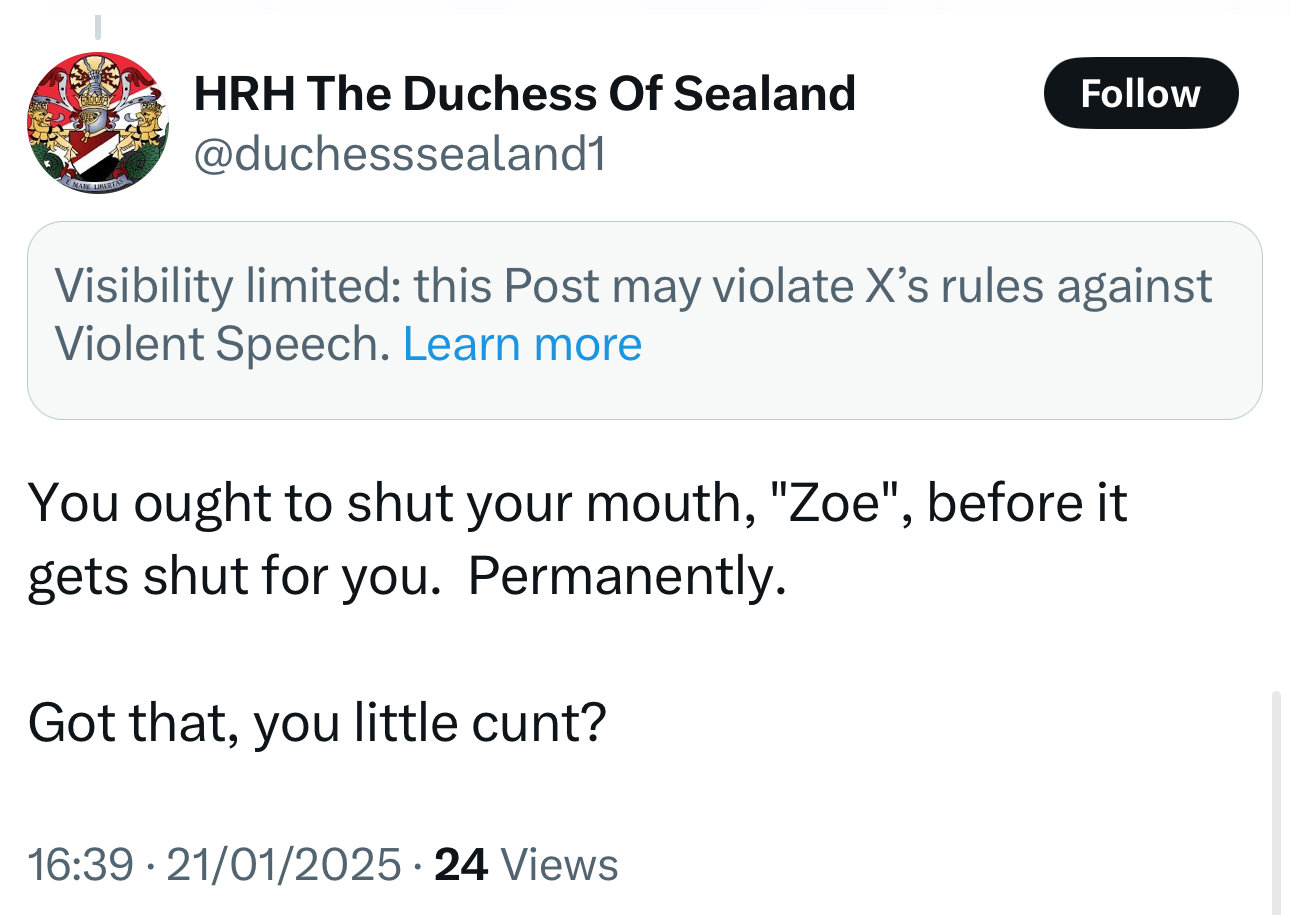Click "You ought to shut" post opening
This screenshot has height=915, width=1290.
point(236,502)
